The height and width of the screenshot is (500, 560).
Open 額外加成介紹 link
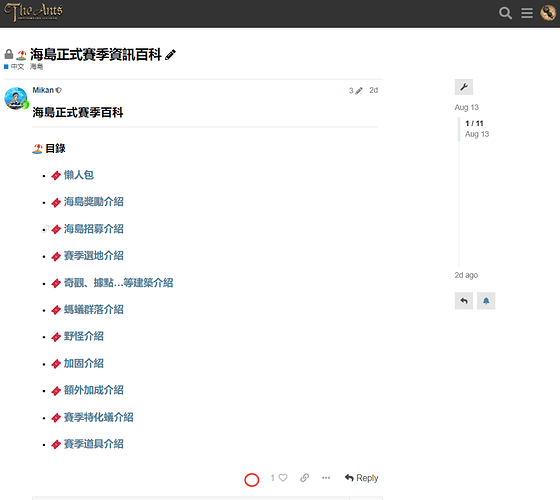click(x=94, y=390)
